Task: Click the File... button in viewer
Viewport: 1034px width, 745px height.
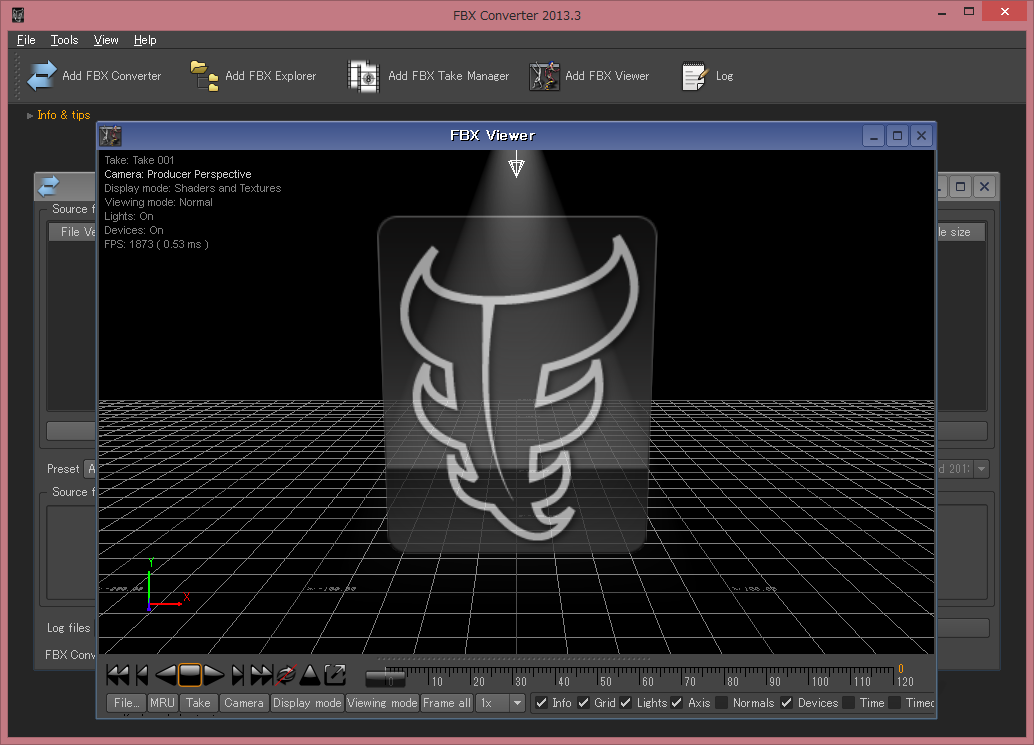Action: pos(126,703)
